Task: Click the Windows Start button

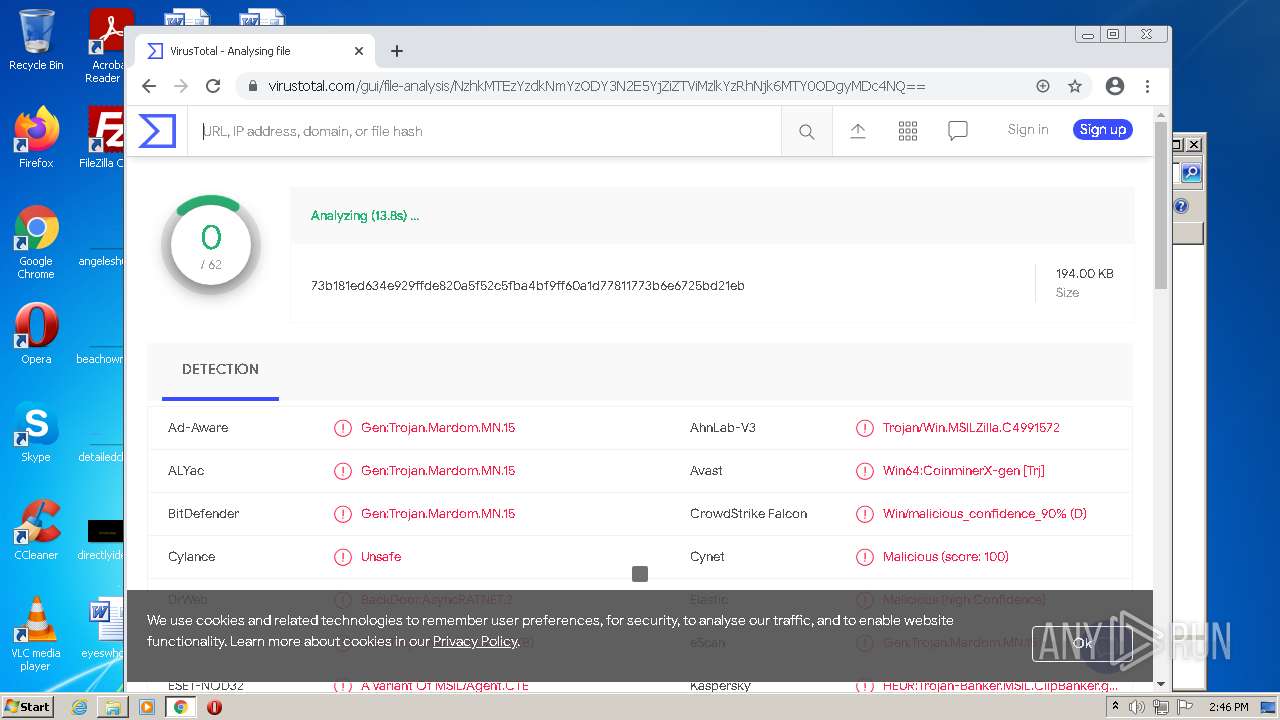Action: coord(28,707)
